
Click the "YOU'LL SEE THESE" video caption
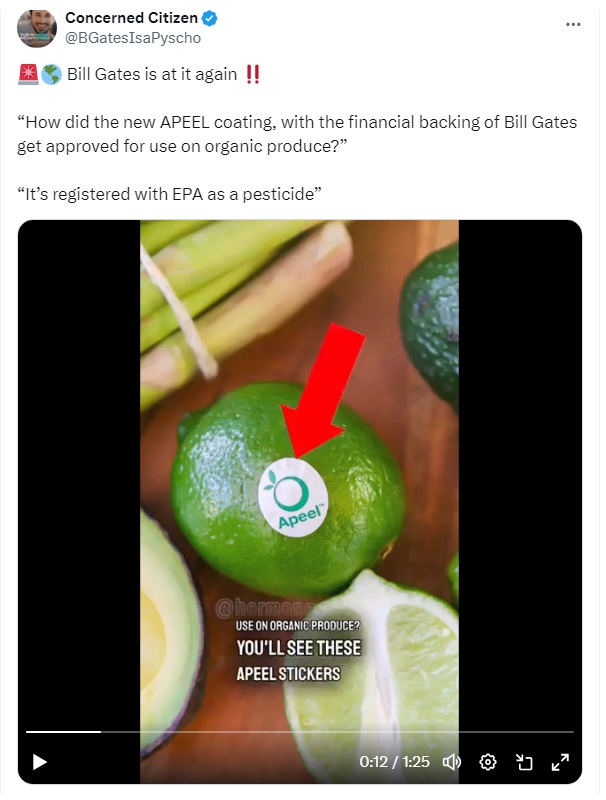point(298,648)
